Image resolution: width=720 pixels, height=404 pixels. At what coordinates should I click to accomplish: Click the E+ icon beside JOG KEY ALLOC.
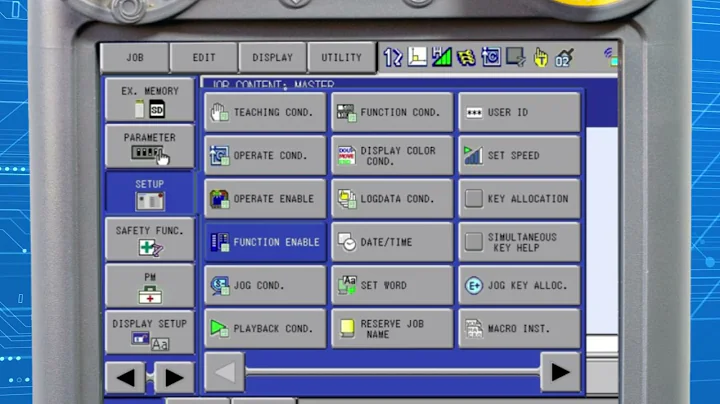coord(473,285)
